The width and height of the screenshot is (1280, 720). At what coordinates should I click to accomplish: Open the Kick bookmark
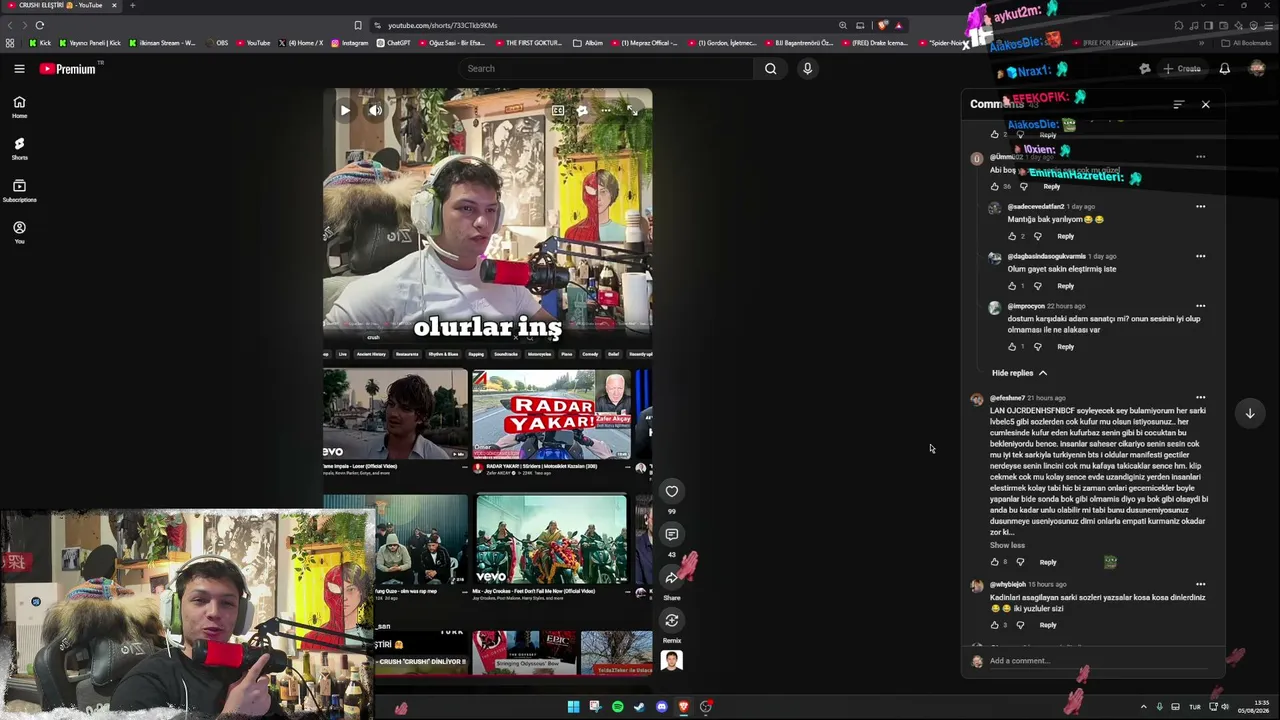coord(40,43)
